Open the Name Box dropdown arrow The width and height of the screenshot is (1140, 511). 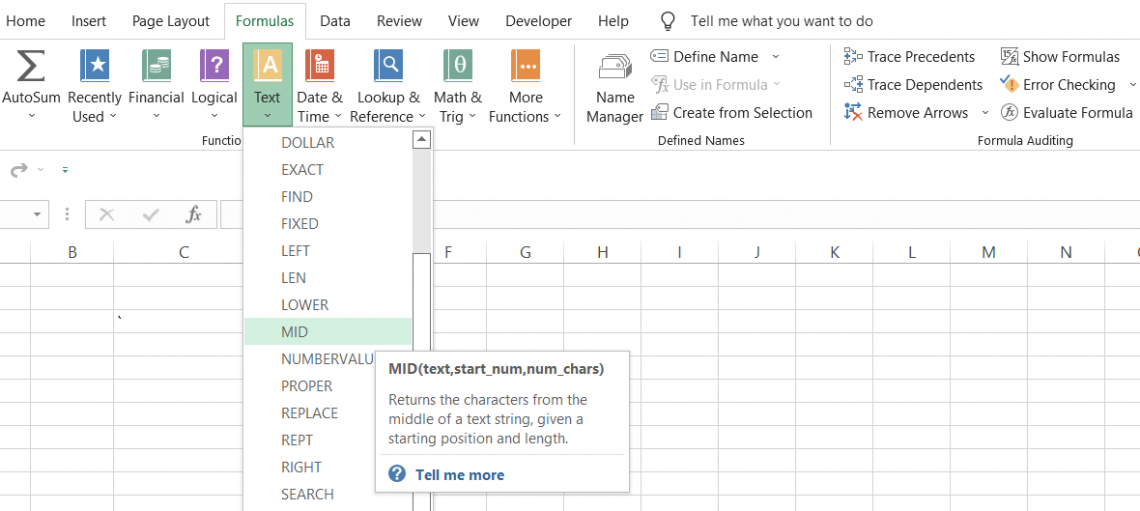coord(38,215)
